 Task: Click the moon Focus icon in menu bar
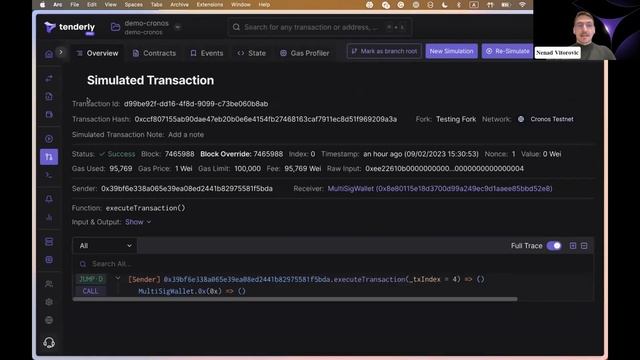pos(444,5)
